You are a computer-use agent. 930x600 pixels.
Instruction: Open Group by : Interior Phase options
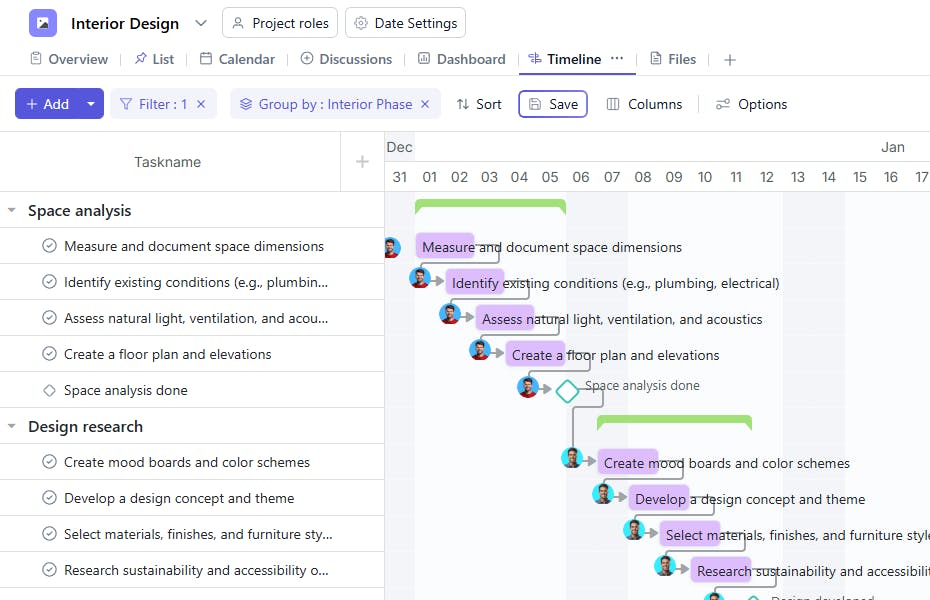pos(326,104)
